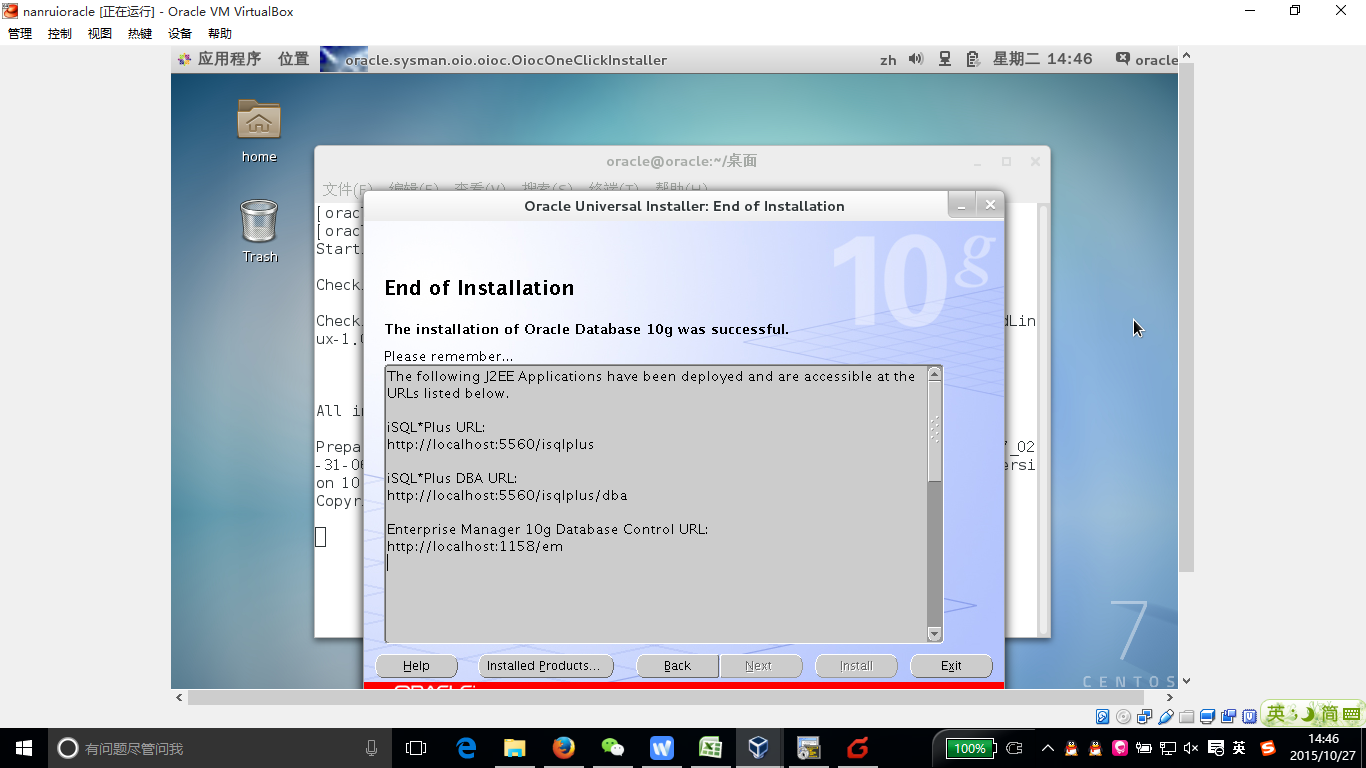Click the installer text area scrollbar thumb
The height and width of the screenshot is (768, 1366).
(935, 432)
